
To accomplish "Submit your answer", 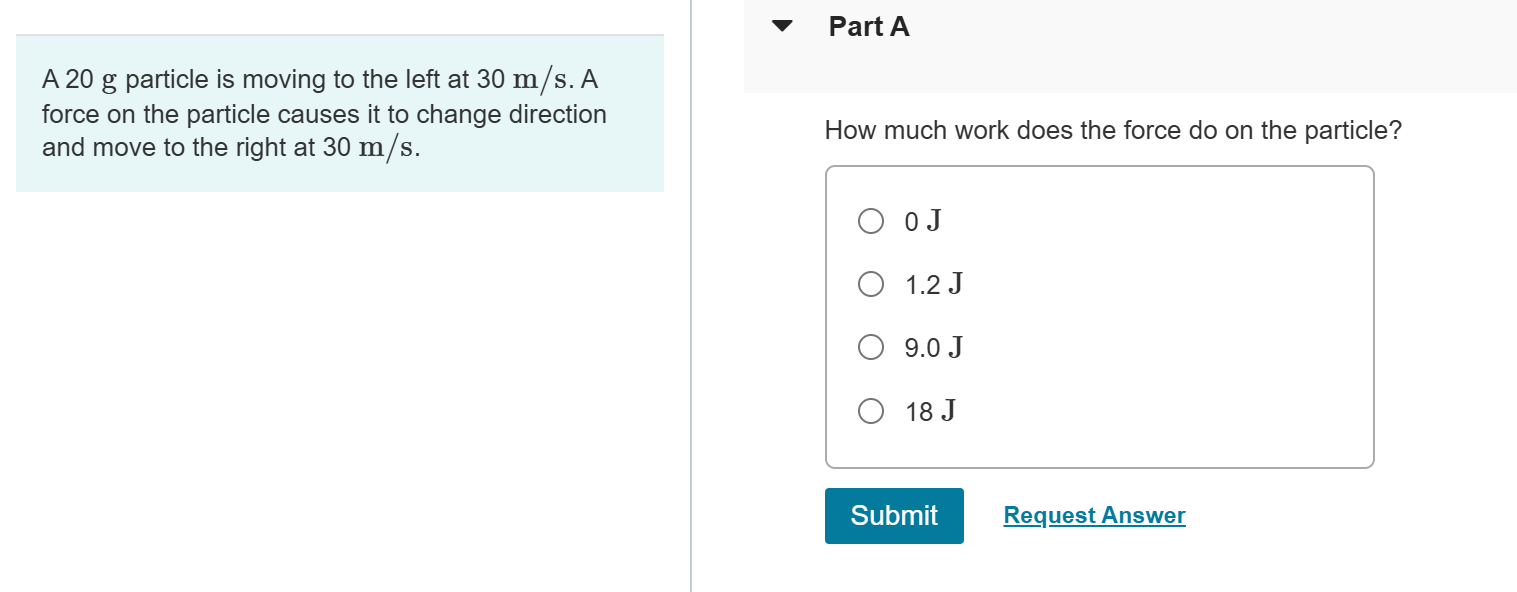I will (893, 515).
